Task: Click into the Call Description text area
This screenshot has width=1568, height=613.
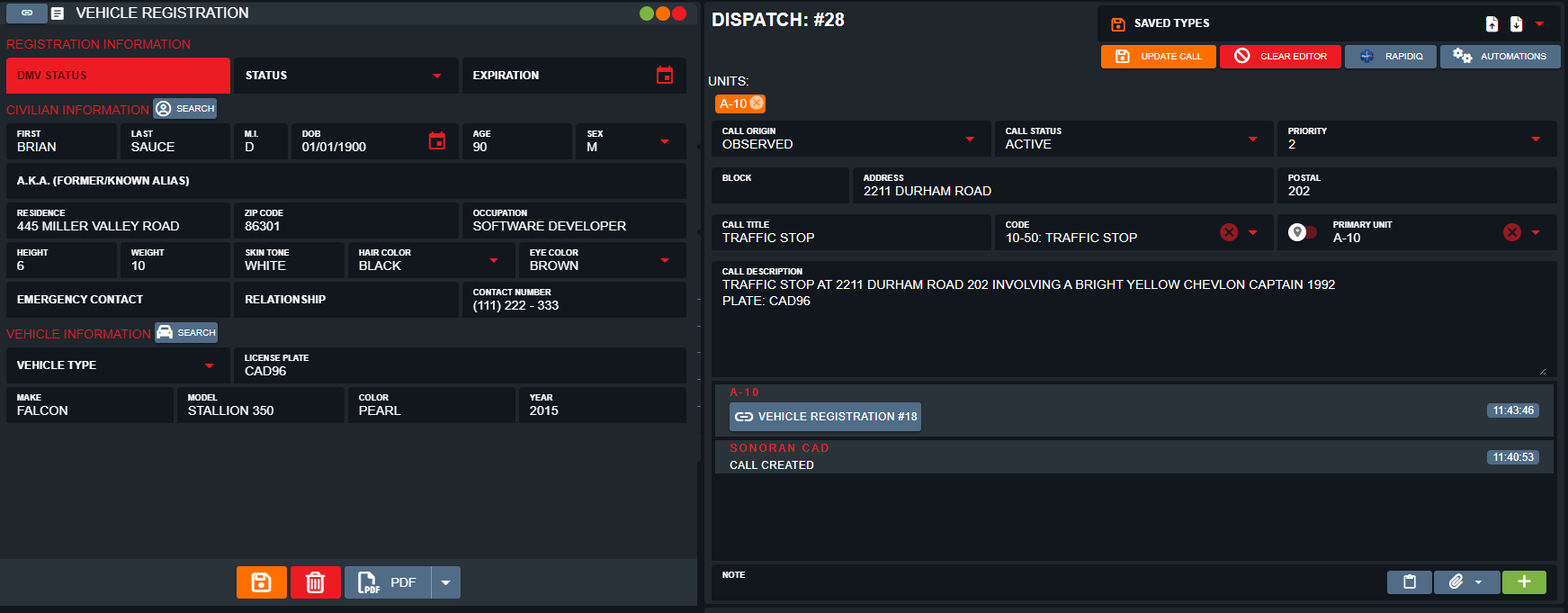Action: pyautogui.click(x=1132, y=333)
